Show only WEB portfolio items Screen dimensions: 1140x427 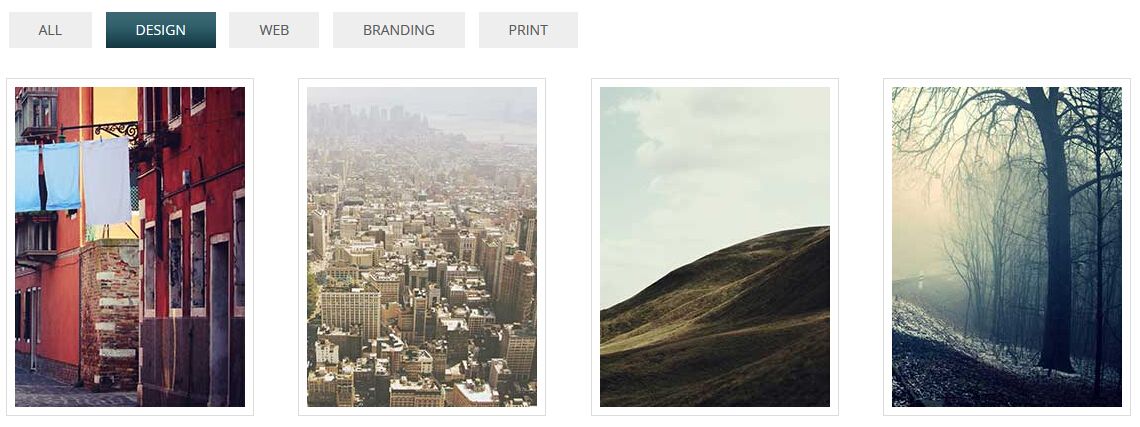[x=274, y=30]
